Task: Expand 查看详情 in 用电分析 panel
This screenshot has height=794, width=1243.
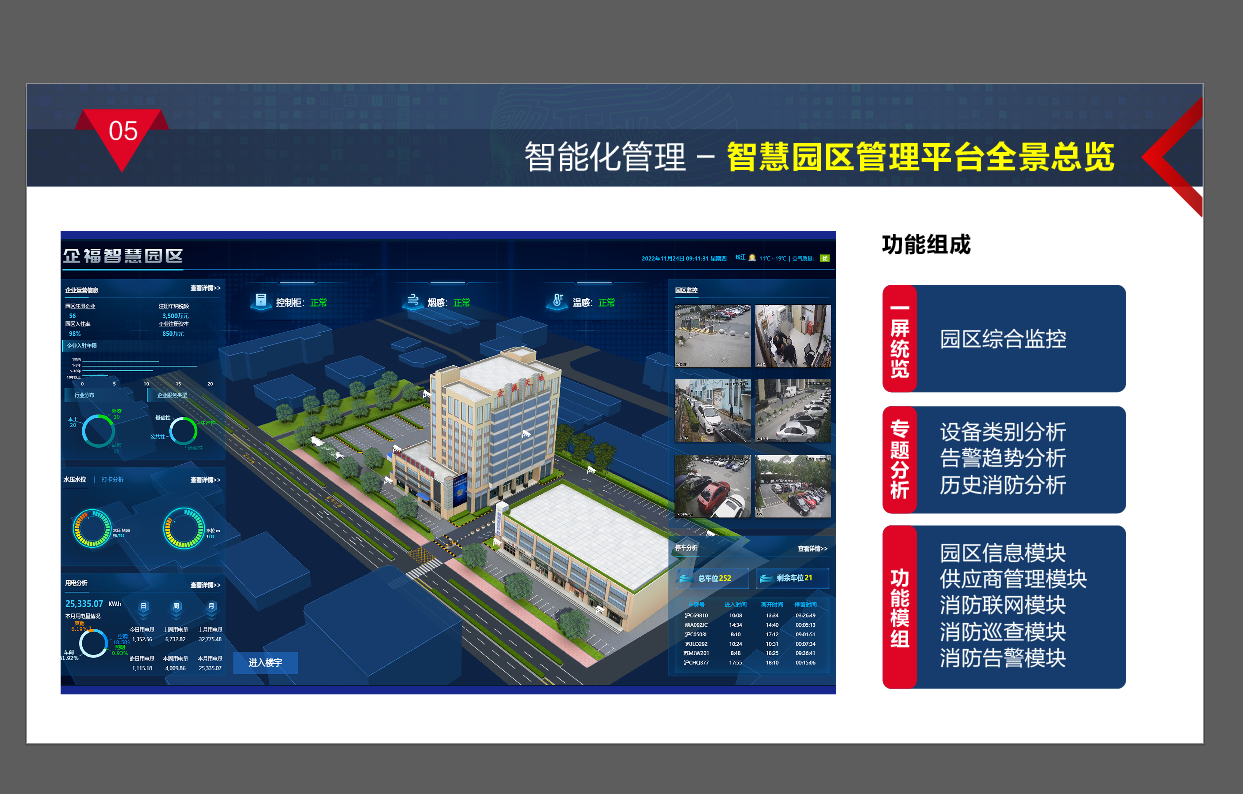Action: pos(205,586)
